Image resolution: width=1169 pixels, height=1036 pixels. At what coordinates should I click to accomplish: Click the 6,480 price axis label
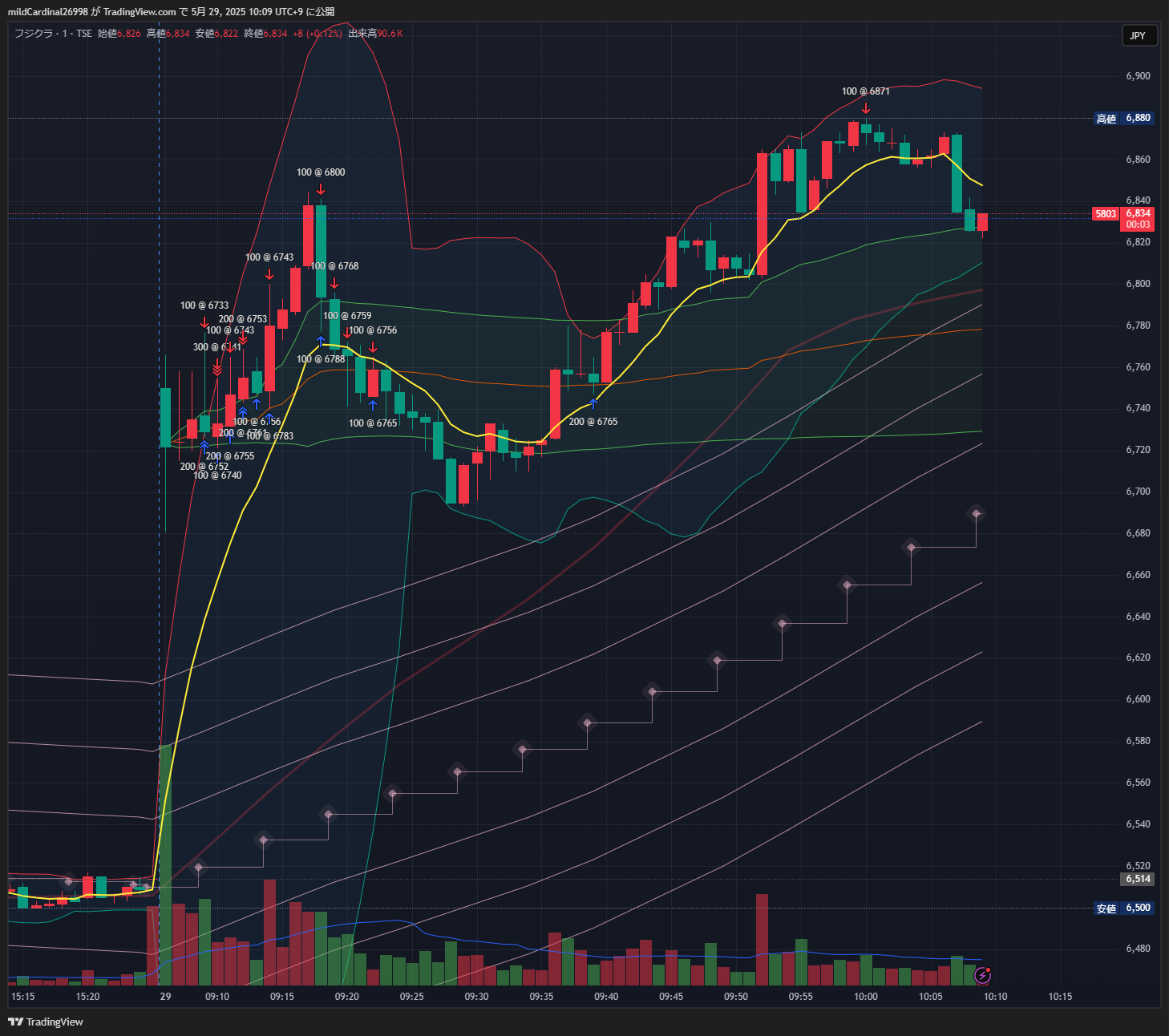pos(1138,949)
